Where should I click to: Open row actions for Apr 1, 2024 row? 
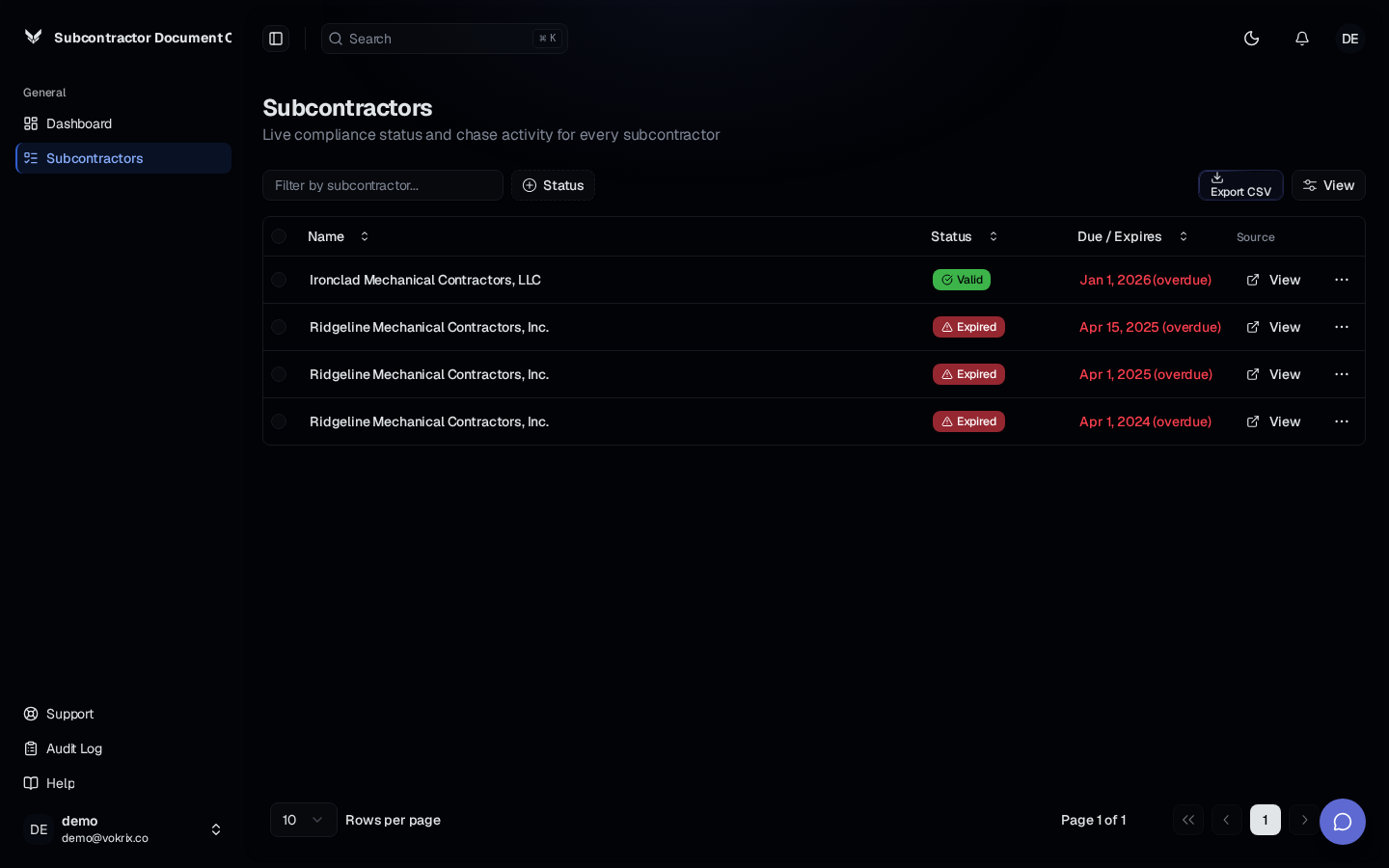click(x=1342, y=421)
